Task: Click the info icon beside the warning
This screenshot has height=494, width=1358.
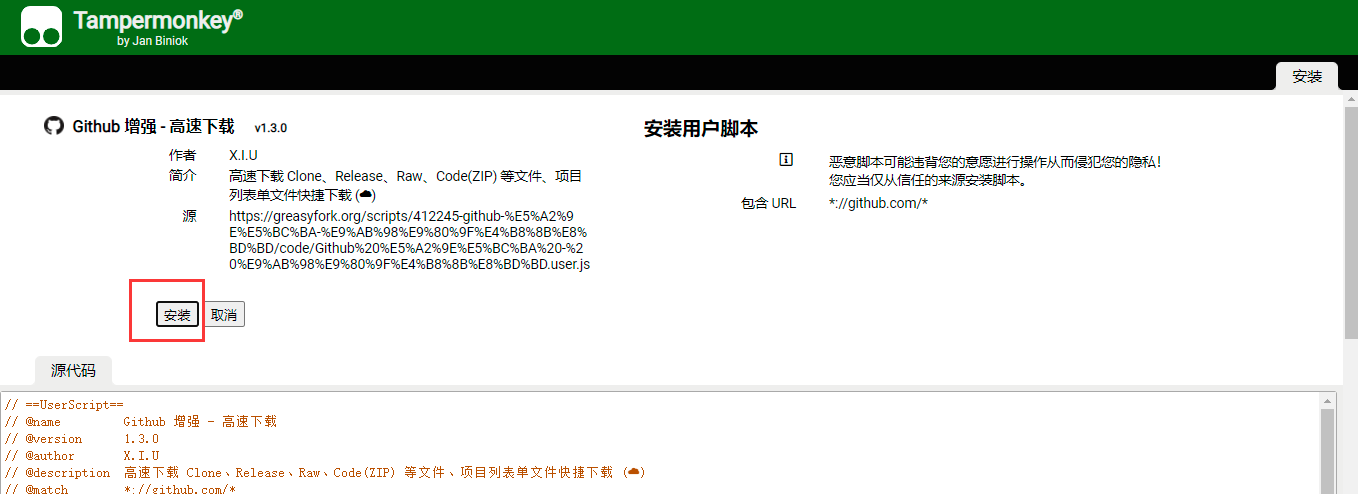Action: [x=786, y=160]
